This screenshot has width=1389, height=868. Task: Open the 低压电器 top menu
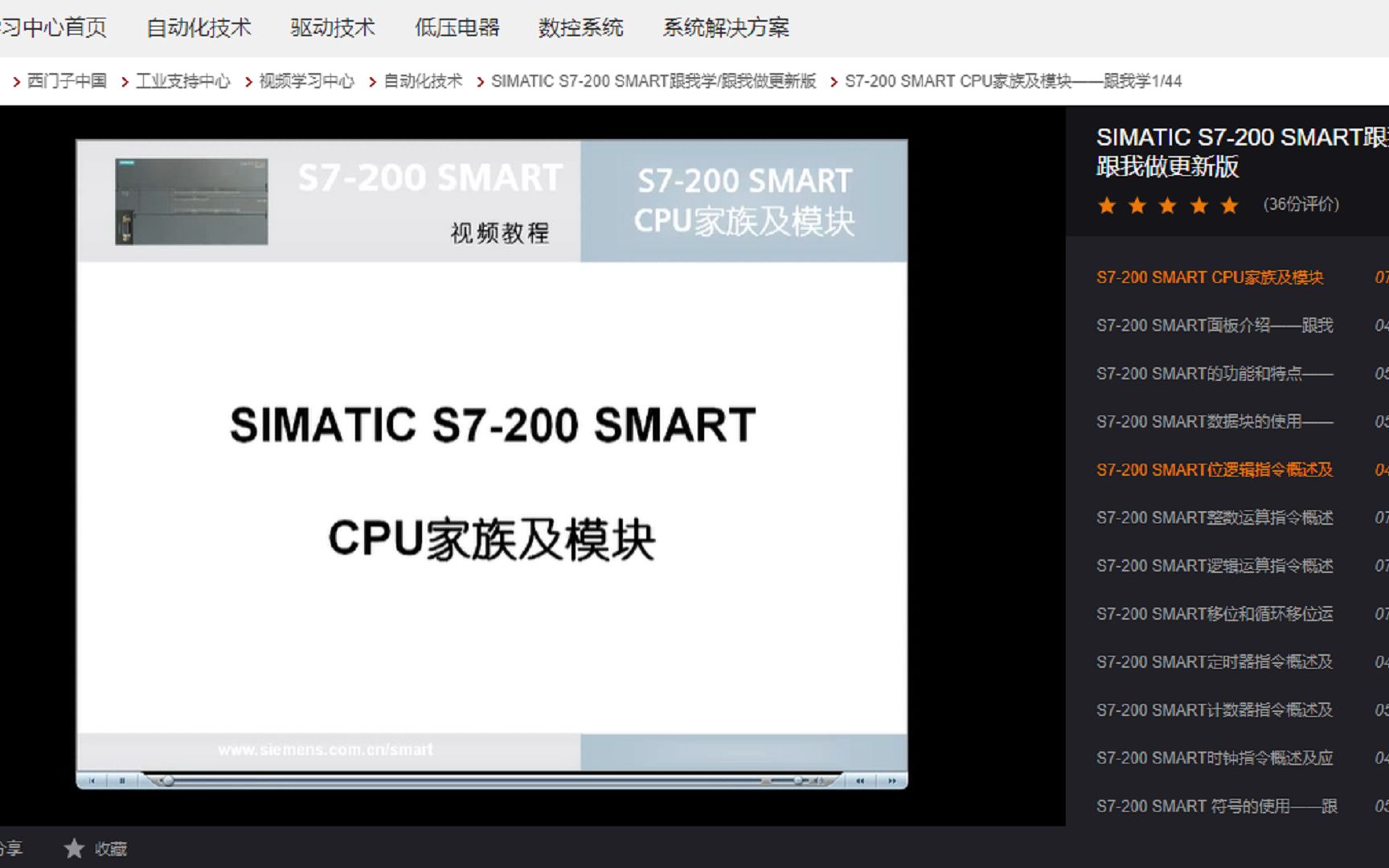(x=457, y=27)
